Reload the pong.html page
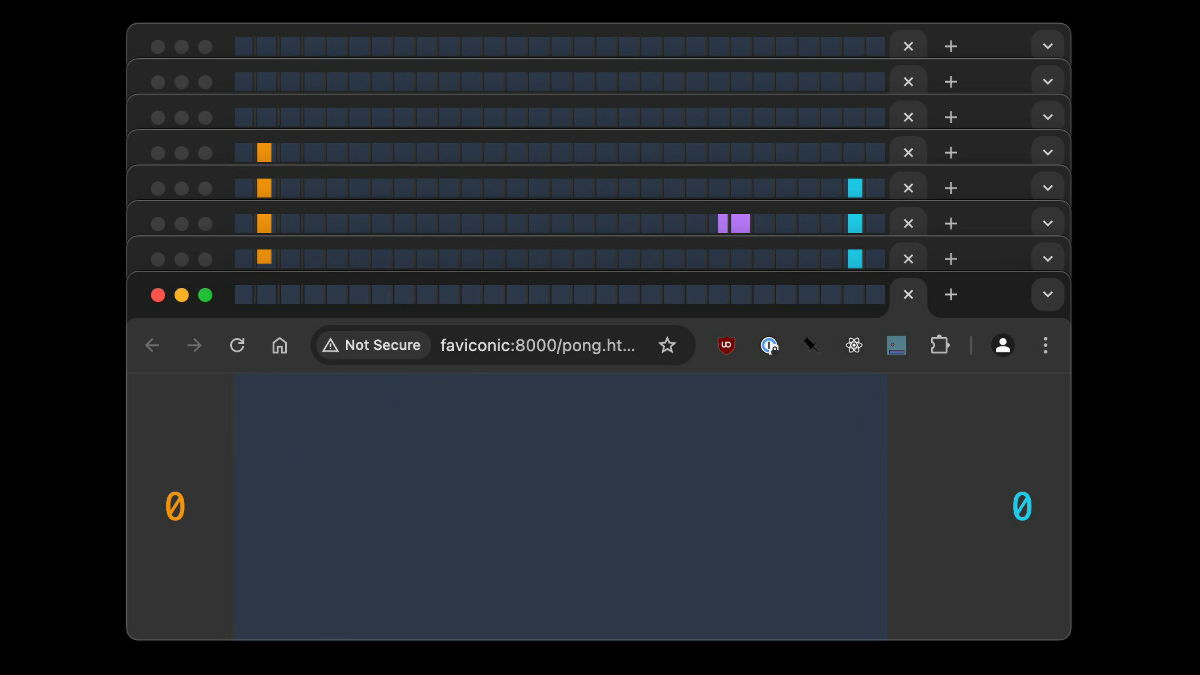 point(237,345)
